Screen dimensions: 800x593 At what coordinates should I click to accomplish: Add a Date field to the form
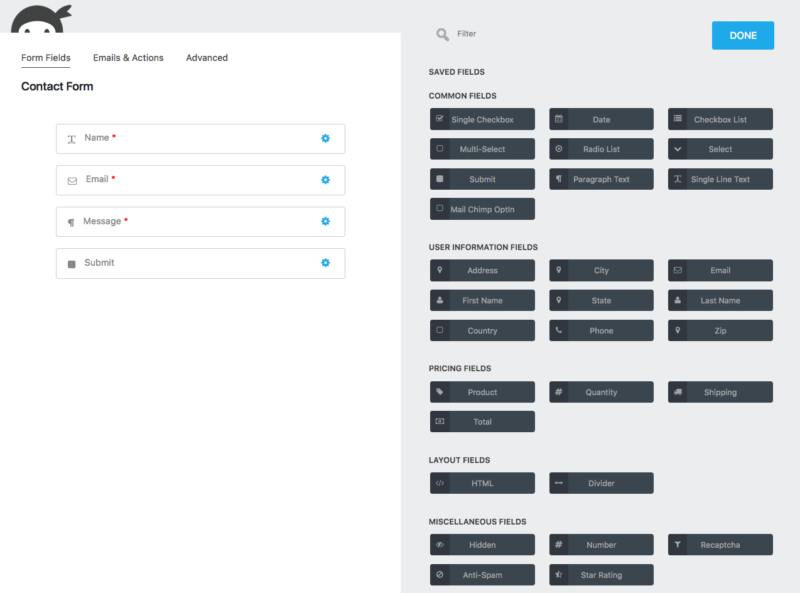tap(601, 118)
